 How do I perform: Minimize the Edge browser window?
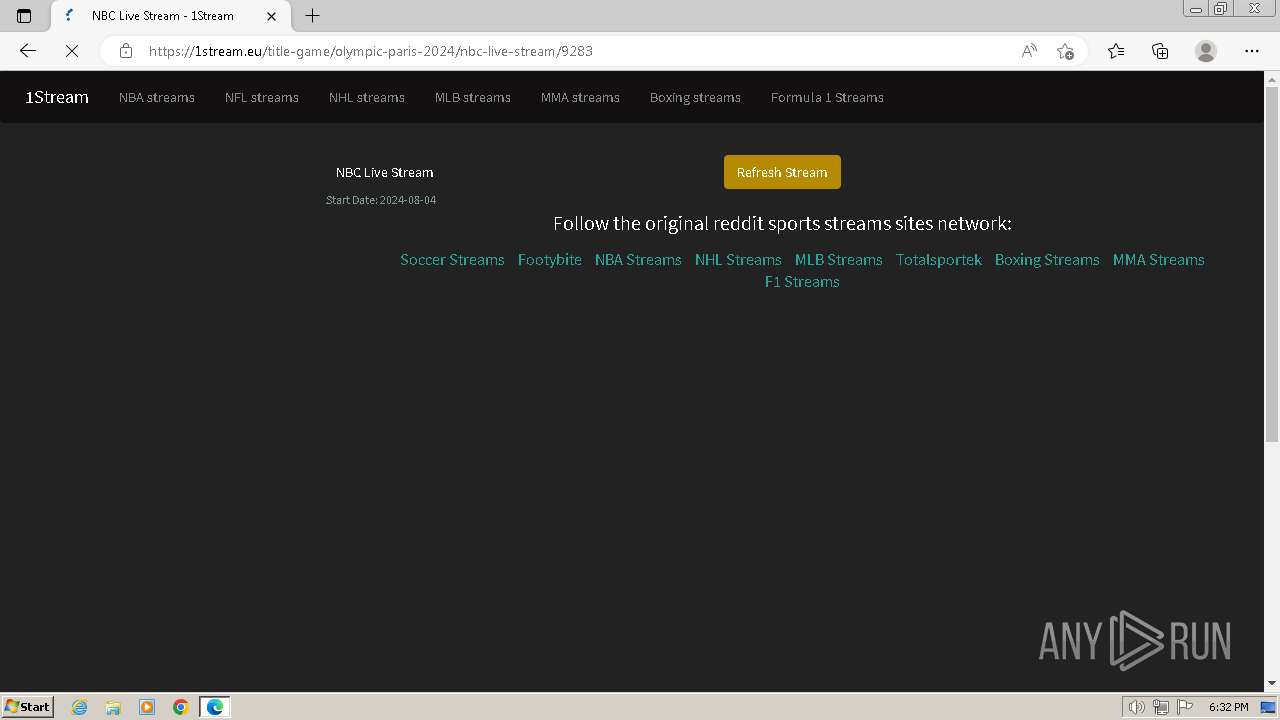click(1196, 9)
